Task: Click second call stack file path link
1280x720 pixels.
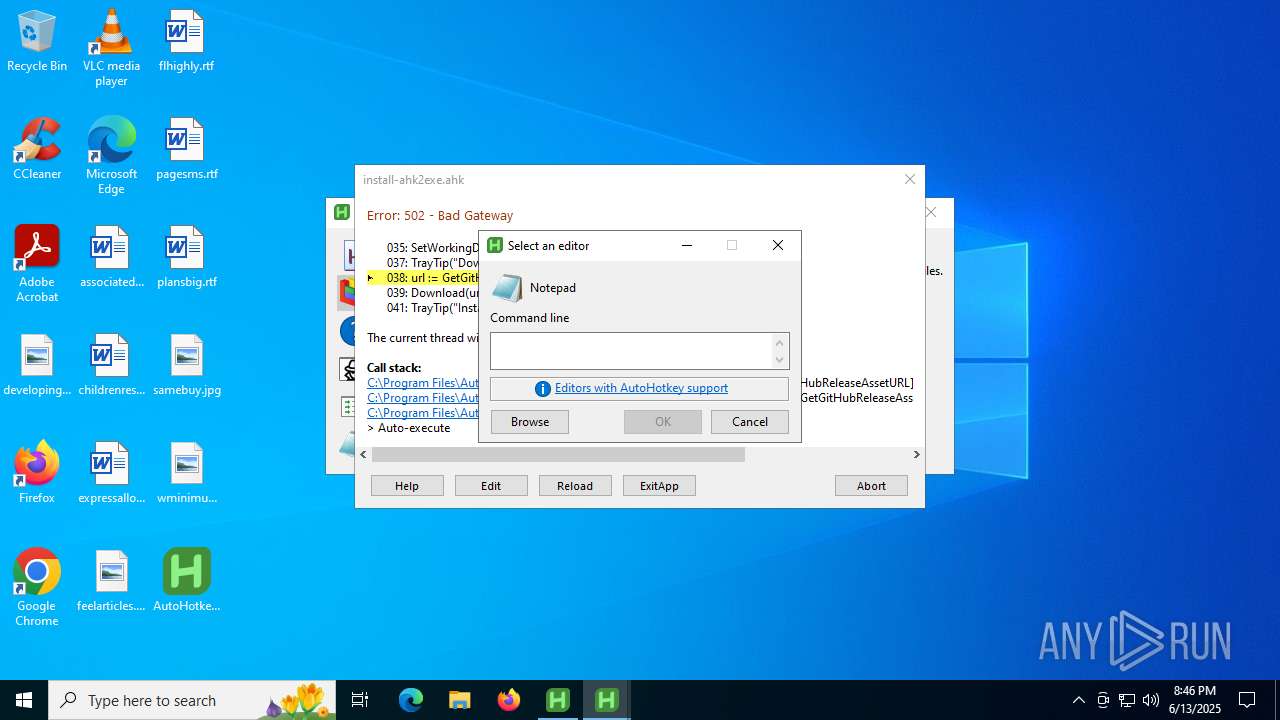Action: pos(422,398)
